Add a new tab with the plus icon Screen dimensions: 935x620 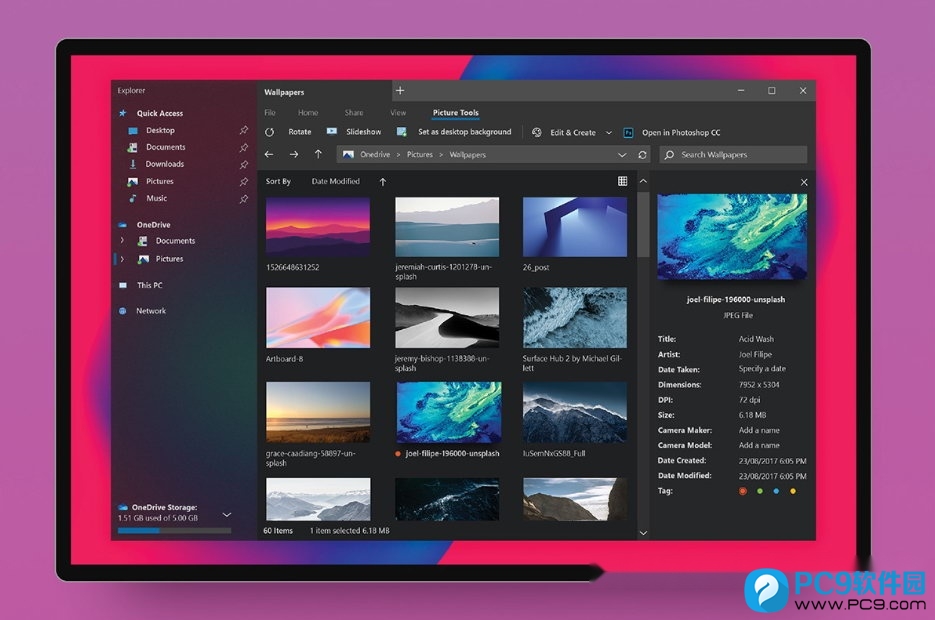[400, 91]
